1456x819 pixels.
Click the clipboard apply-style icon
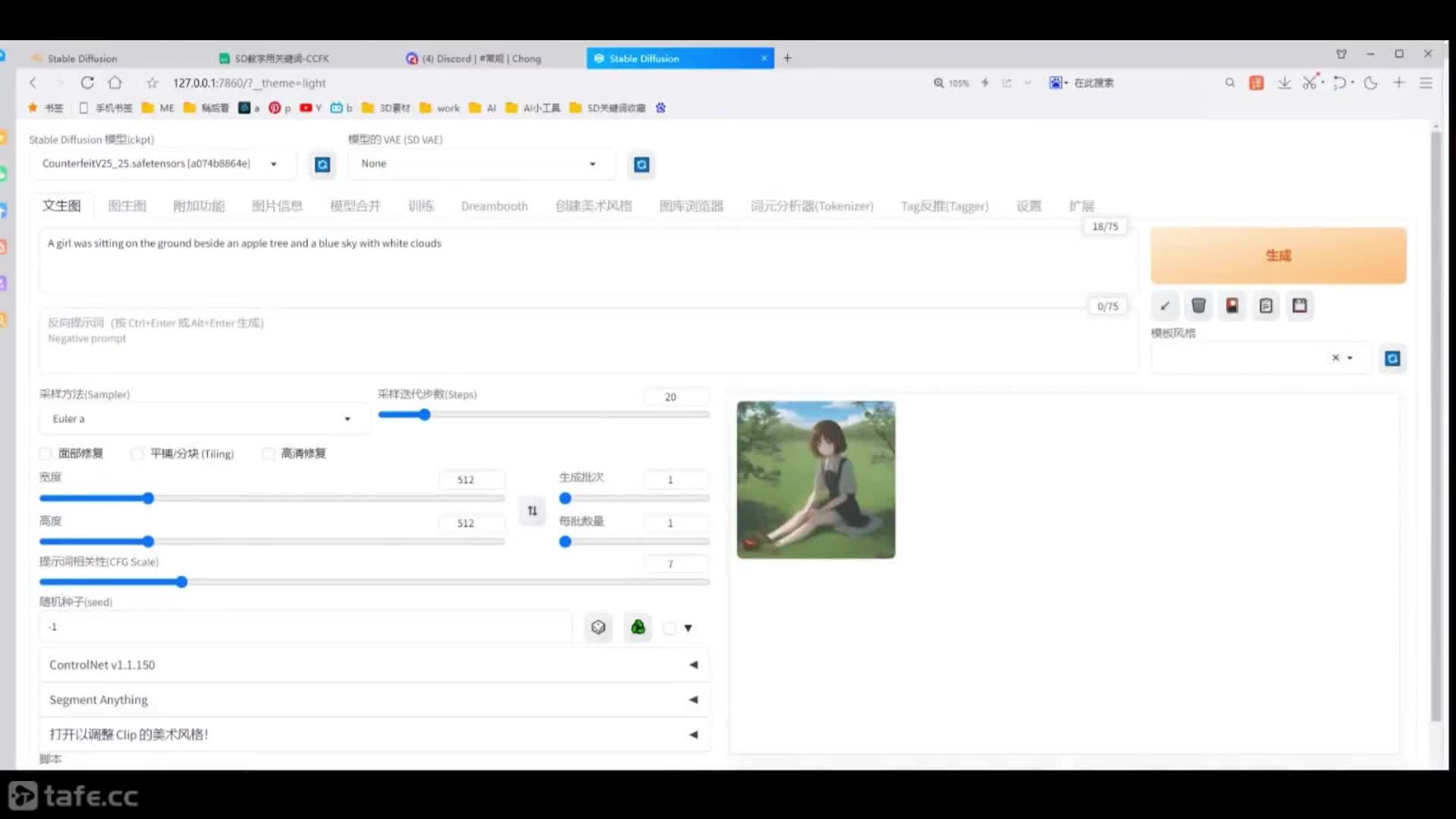(x=1266, y=306)
